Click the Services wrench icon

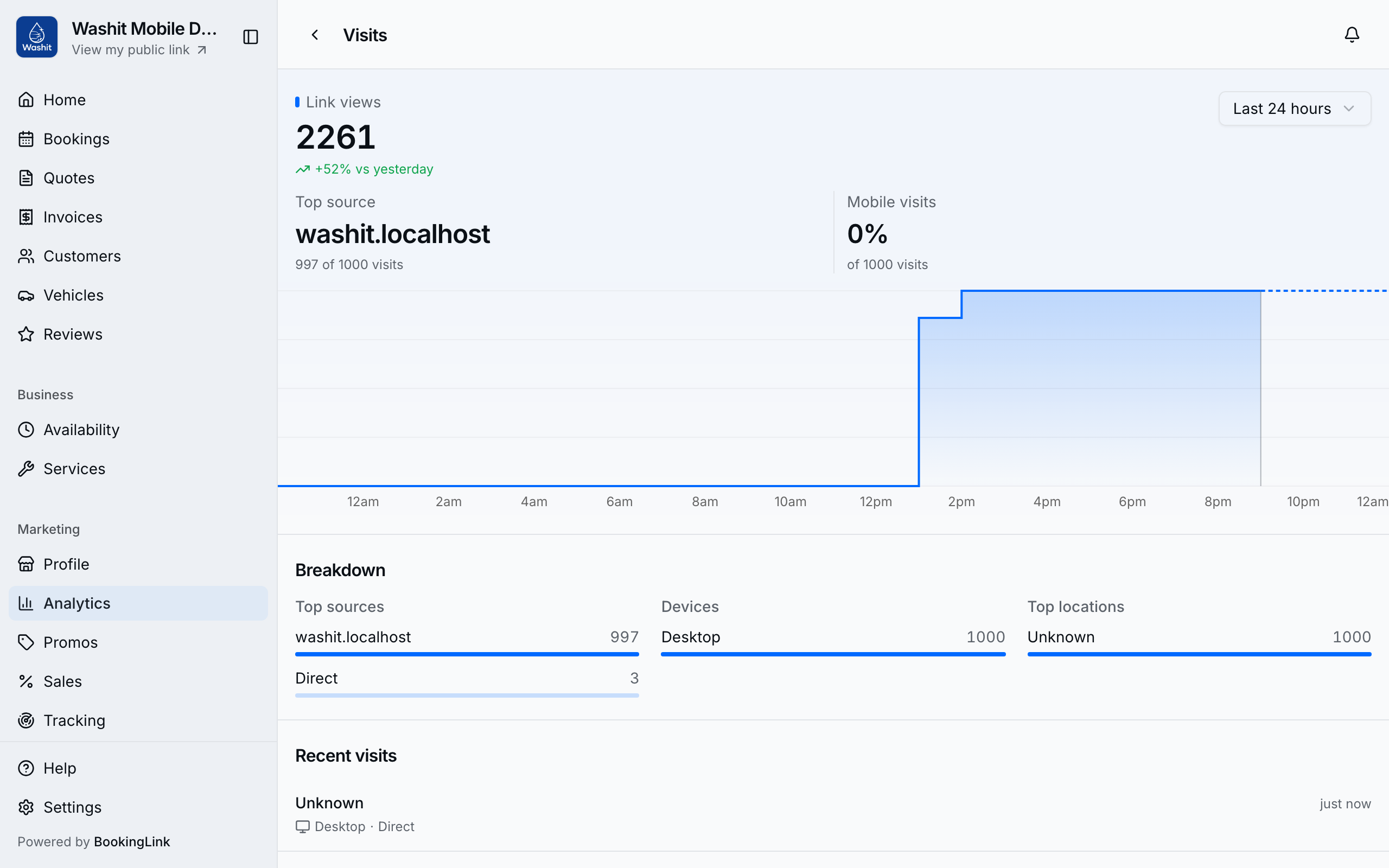(x=26, y=468)
